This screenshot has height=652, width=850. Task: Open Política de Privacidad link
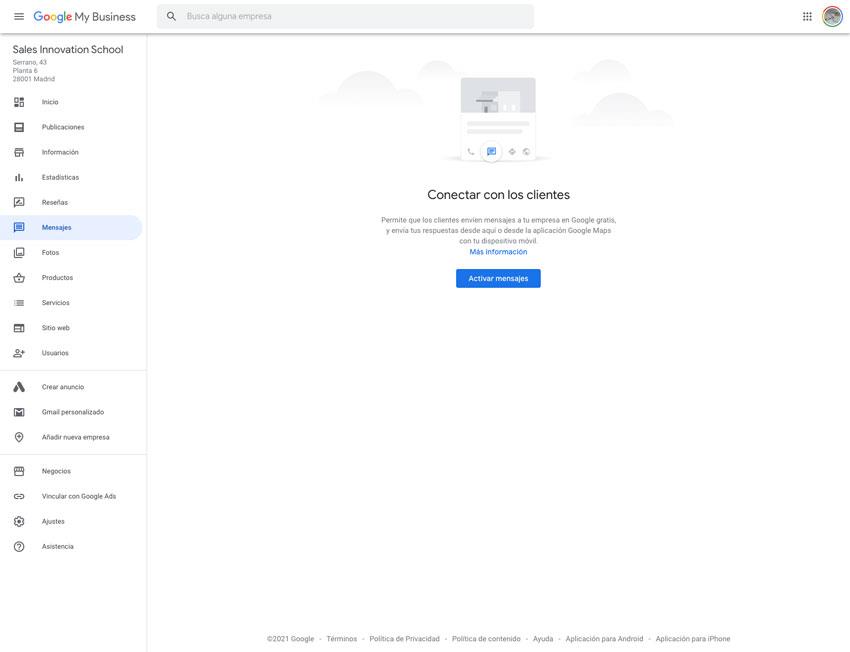tap(404, 639)
